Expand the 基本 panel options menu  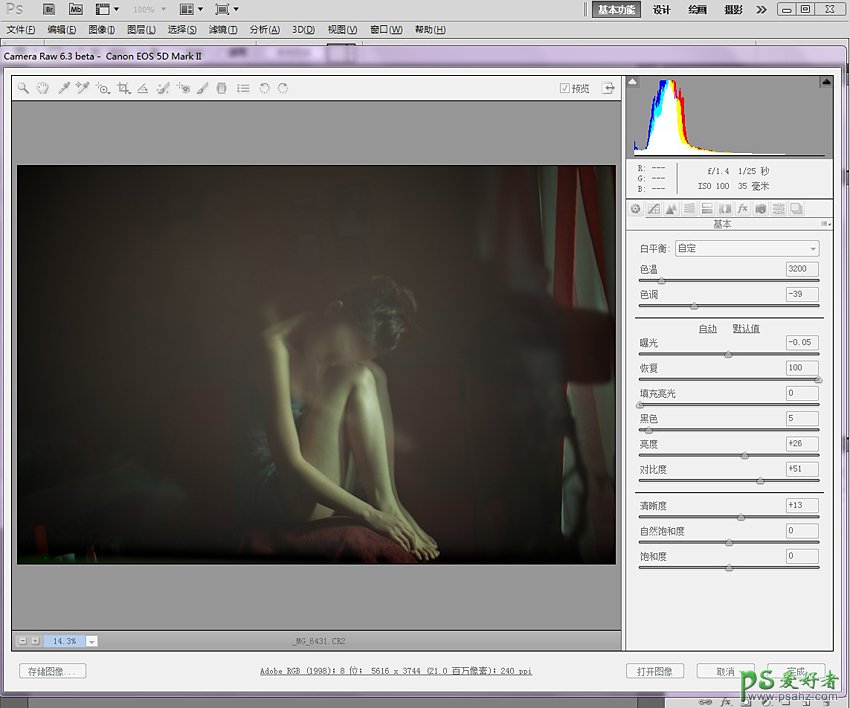825,224
